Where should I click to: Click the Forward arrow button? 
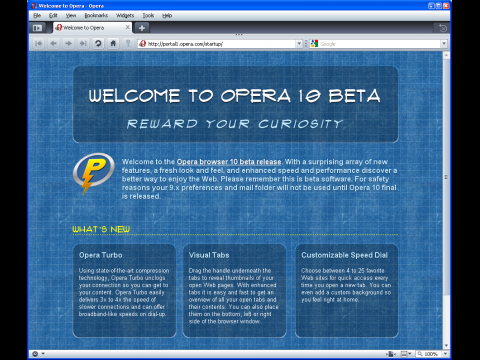pos(68,43)
